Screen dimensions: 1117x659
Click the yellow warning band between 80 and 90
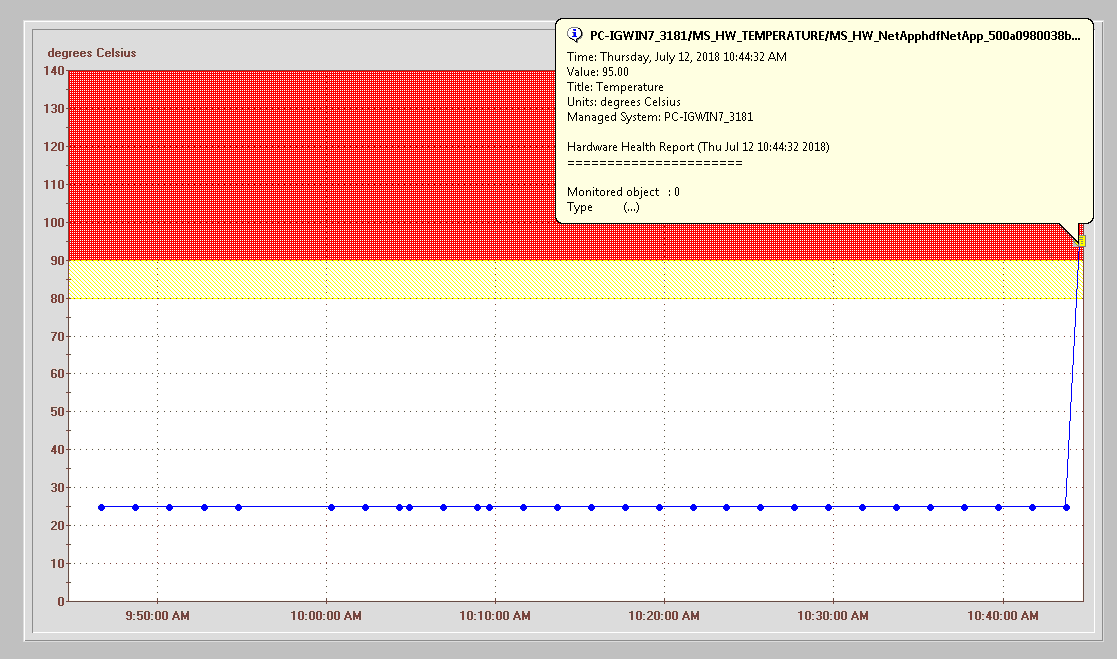pyautogui.click(x=500, y=279)
